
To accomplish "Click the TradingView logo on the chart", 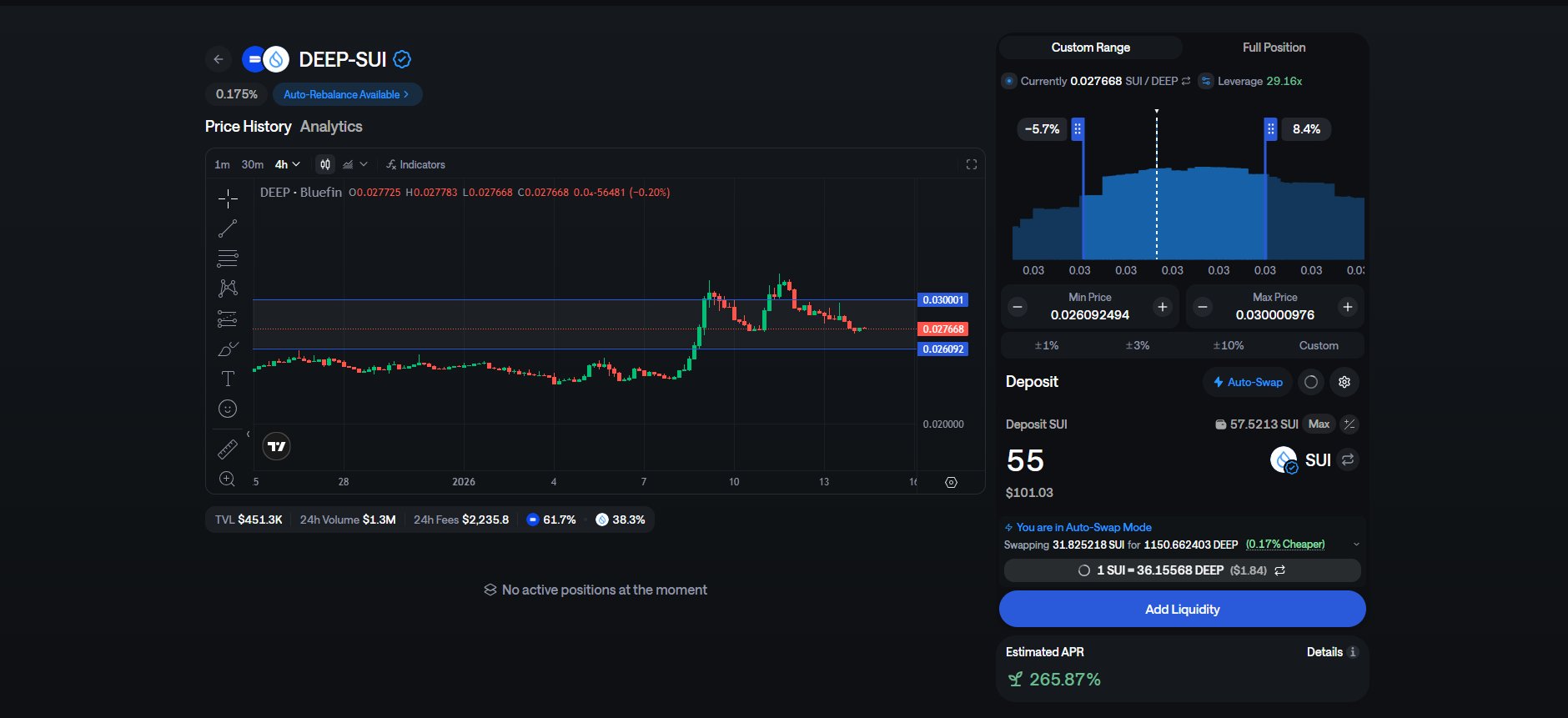I will [276, 446].
